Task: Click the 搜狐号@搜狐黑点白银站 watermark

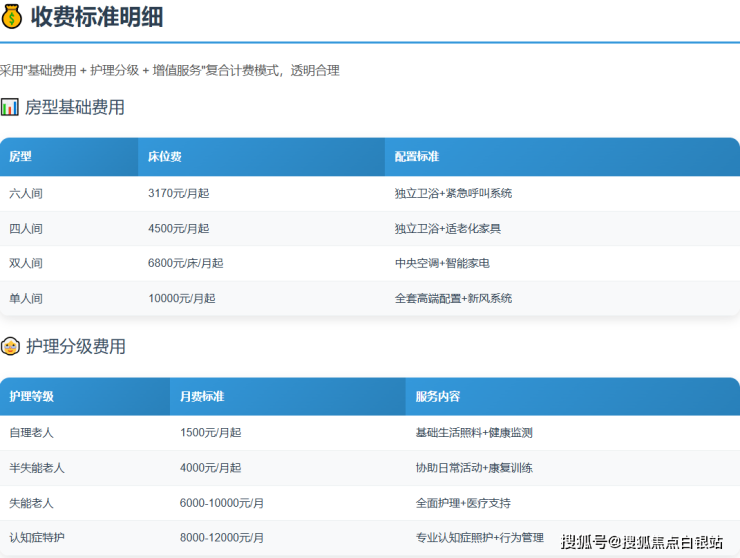Action: tap(641, 542)
